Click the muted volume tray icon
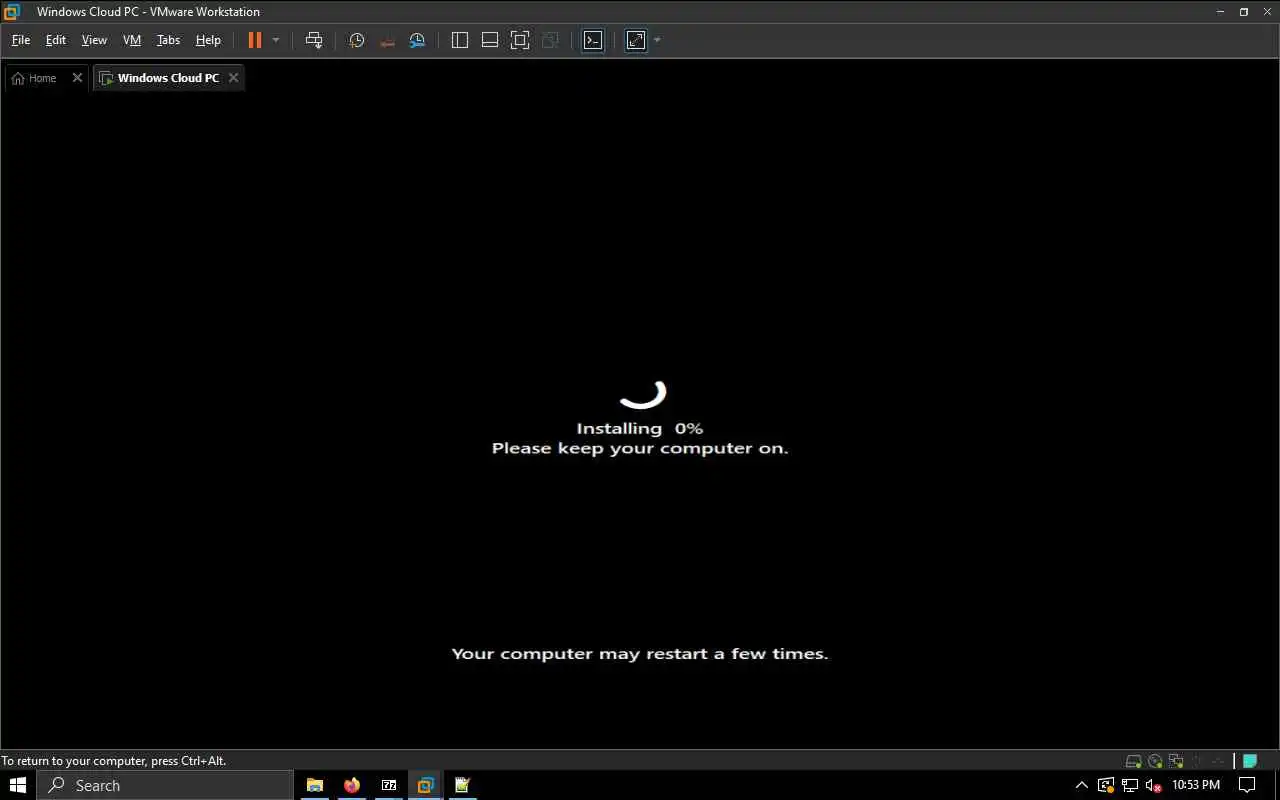The image size is (1280, 800). tap(1154, 785)
